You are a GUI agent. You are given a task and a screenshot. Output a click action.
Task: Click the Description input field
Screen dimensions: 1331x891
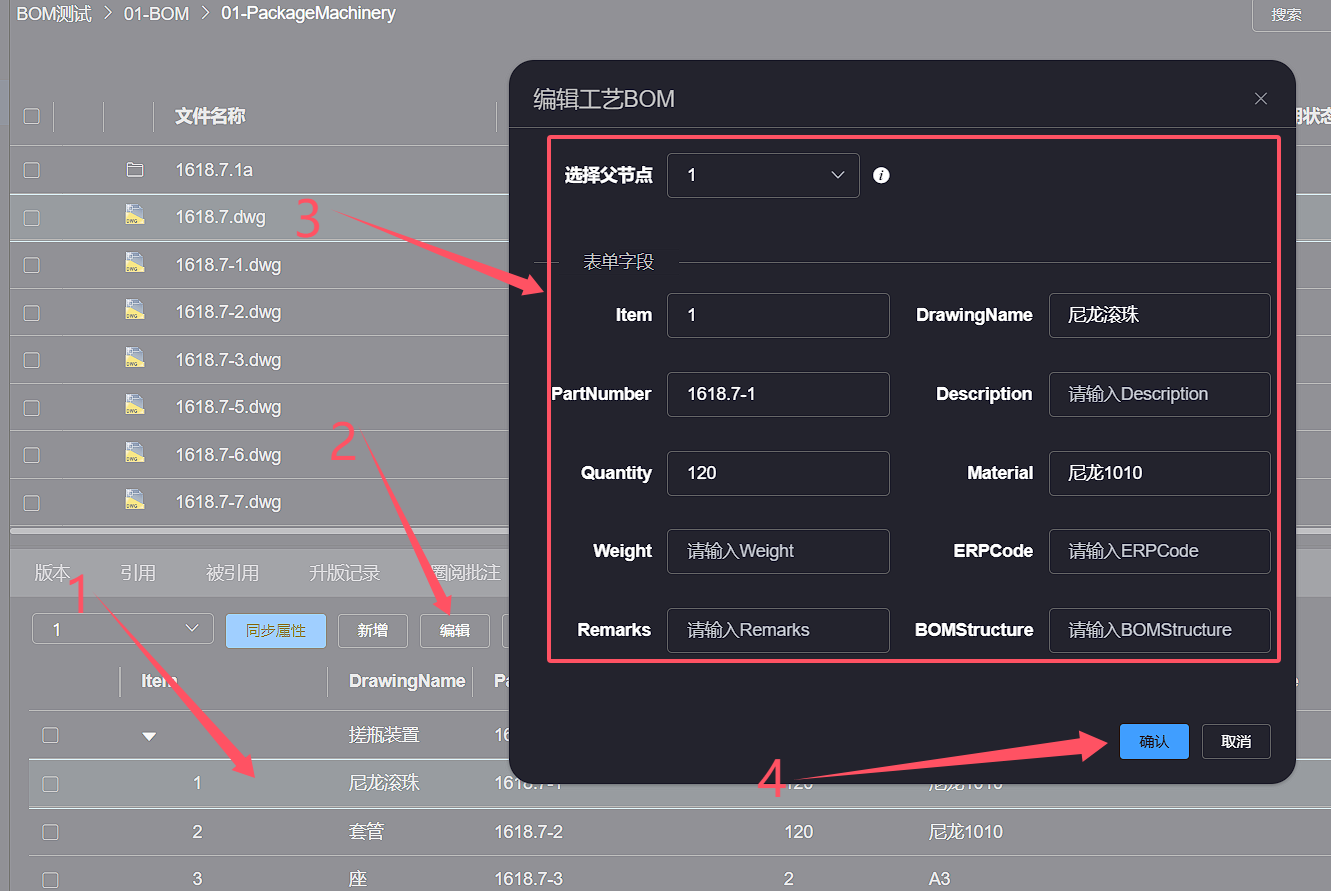point(1160,394)
